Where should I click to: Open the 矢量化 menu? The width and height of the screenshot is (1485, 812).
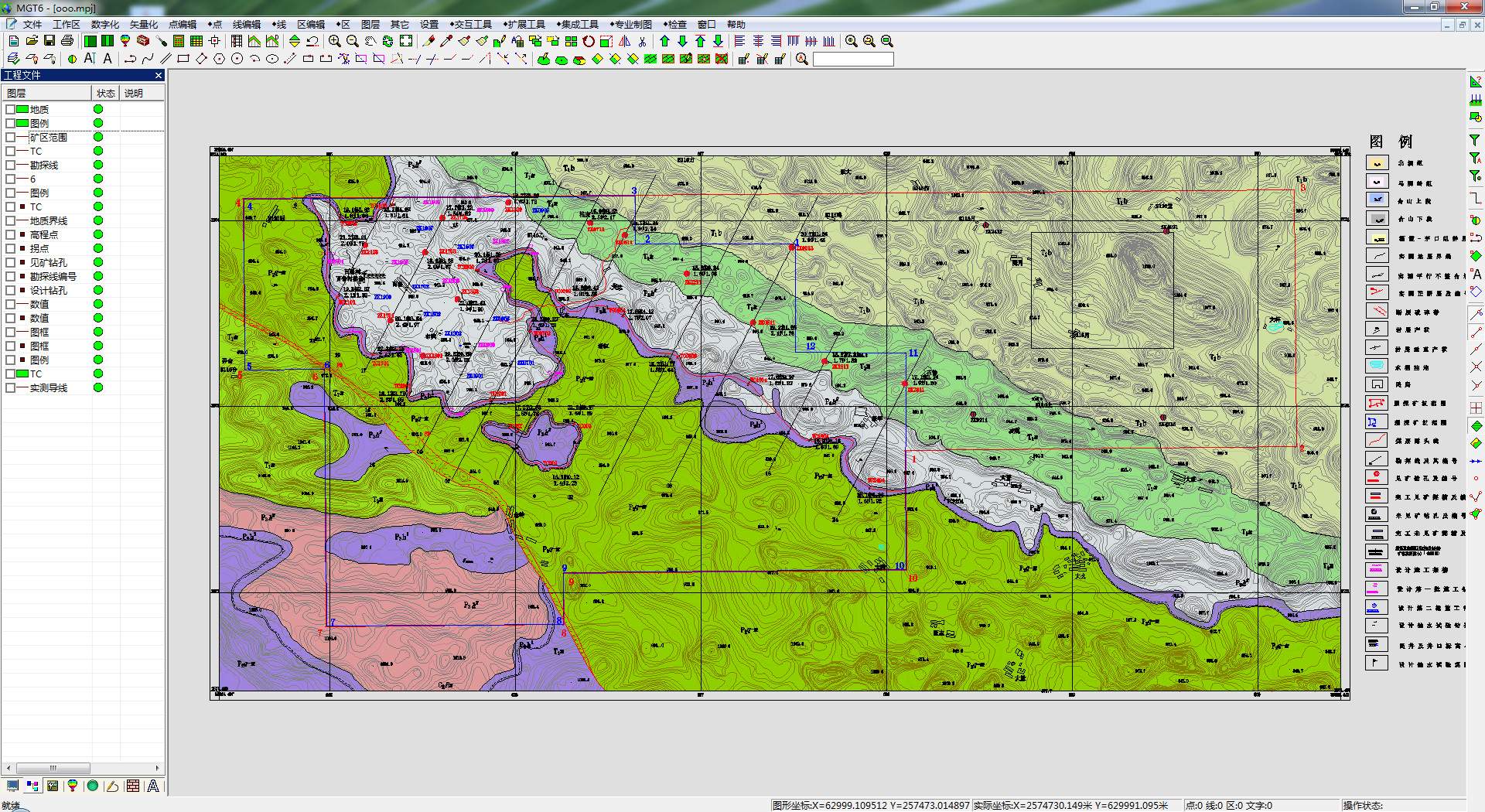click(144, 25)
